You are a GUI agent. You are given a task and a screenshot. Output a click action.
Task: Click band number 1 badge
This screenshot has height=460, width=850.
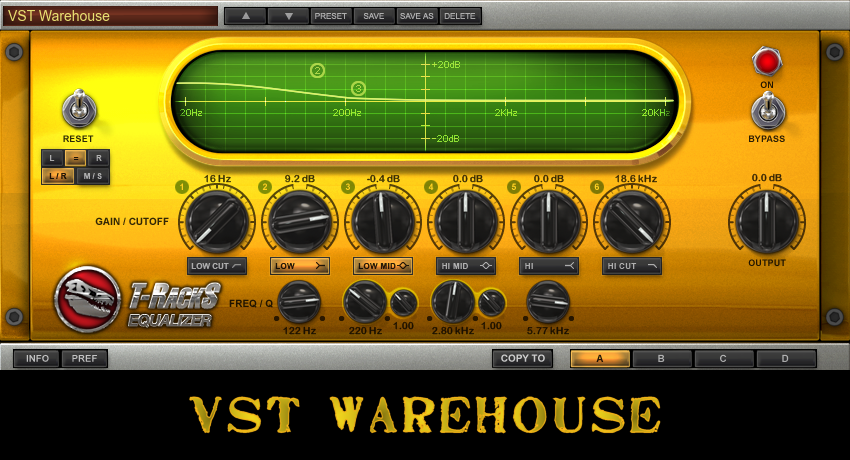(x=182, y=187)
